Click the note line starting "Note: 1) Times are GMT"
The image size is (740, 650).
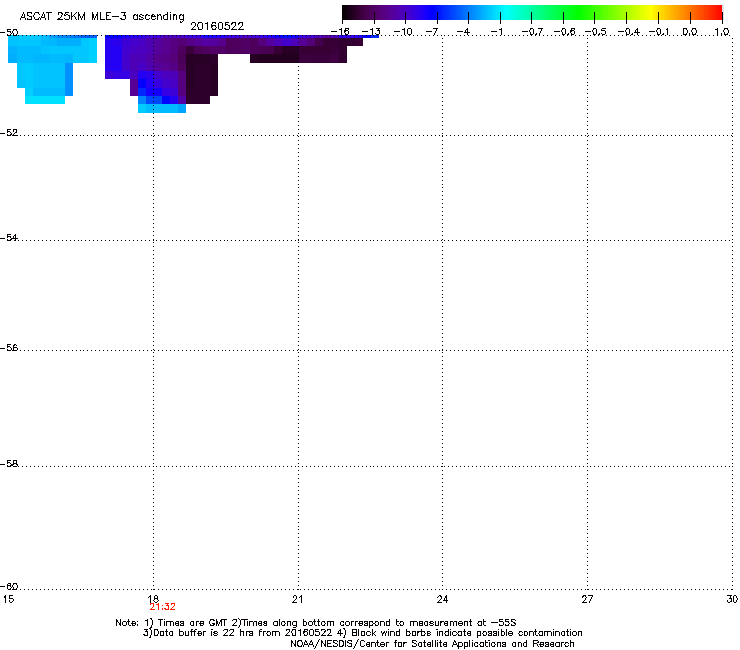pos(316,623)
